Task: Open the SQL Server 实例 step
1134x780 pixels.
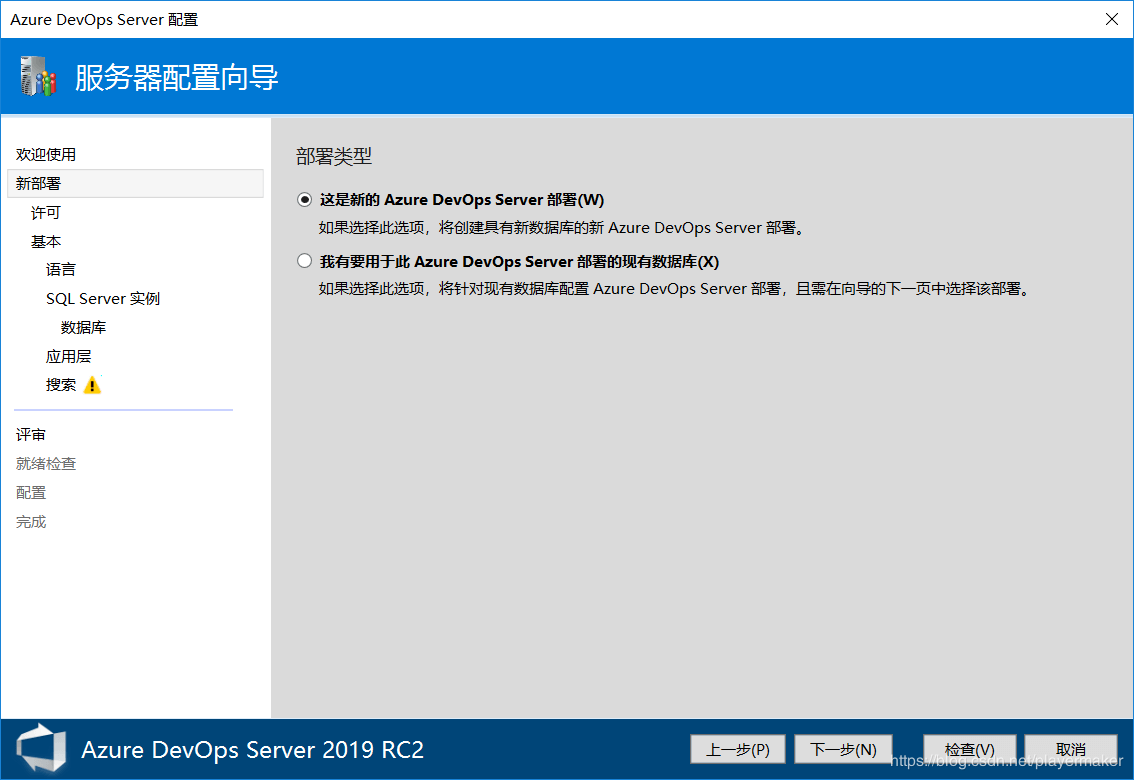Action: pos(103,299)
